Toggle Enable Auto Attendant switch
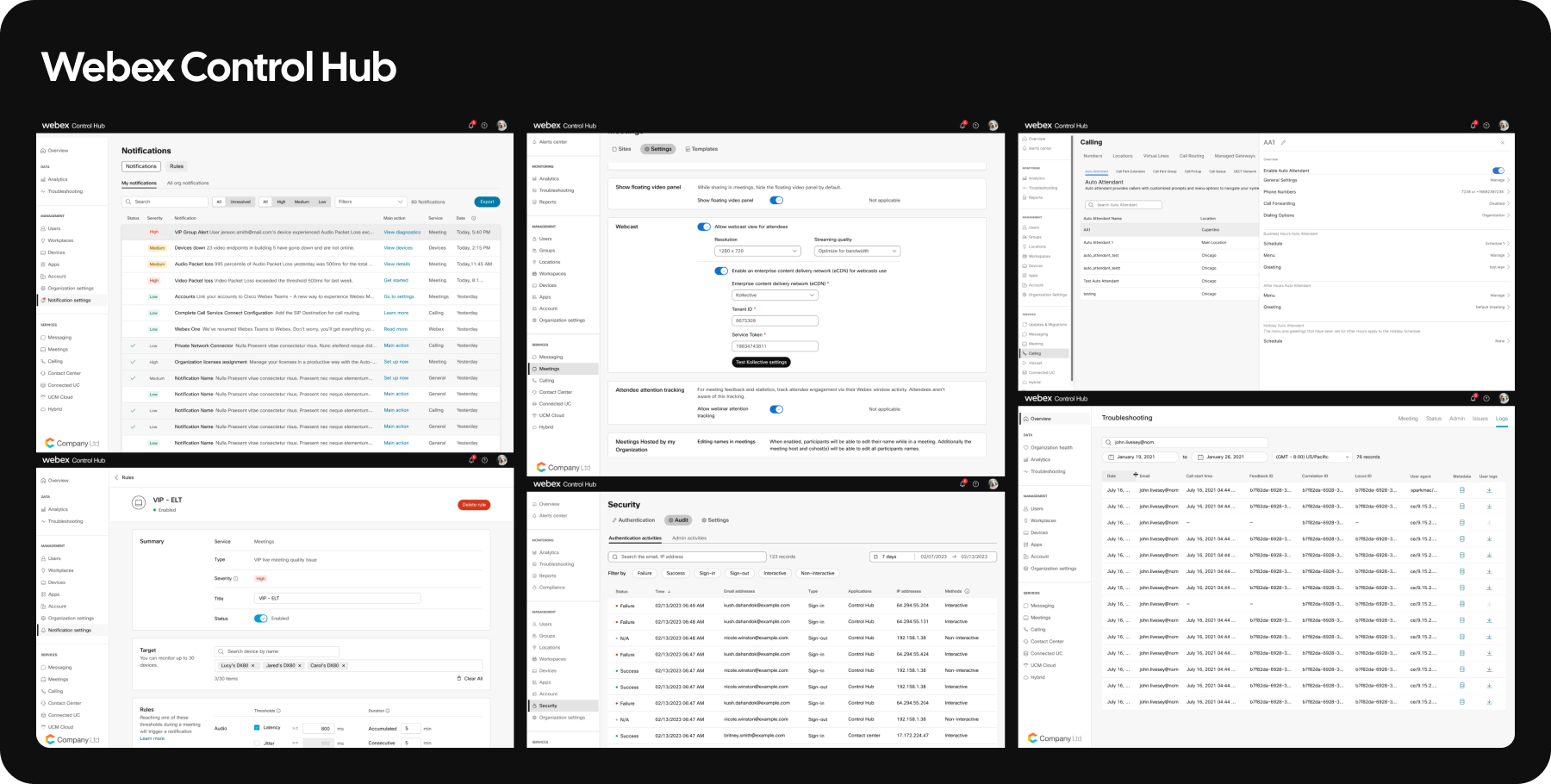Screen dimensions: 1551x784 tap(1498, 171)
